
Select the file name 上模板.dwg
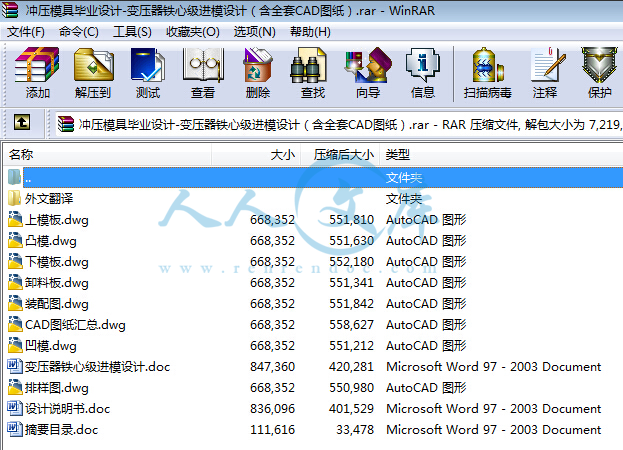(x=57, y=220)
